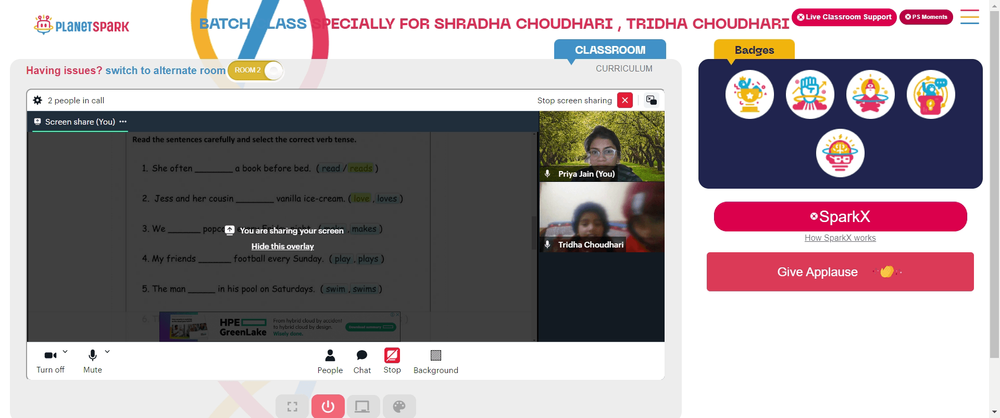Expand microphone options chevron
This screenshot has height=418, width=1000.
[x=107, y=351]
